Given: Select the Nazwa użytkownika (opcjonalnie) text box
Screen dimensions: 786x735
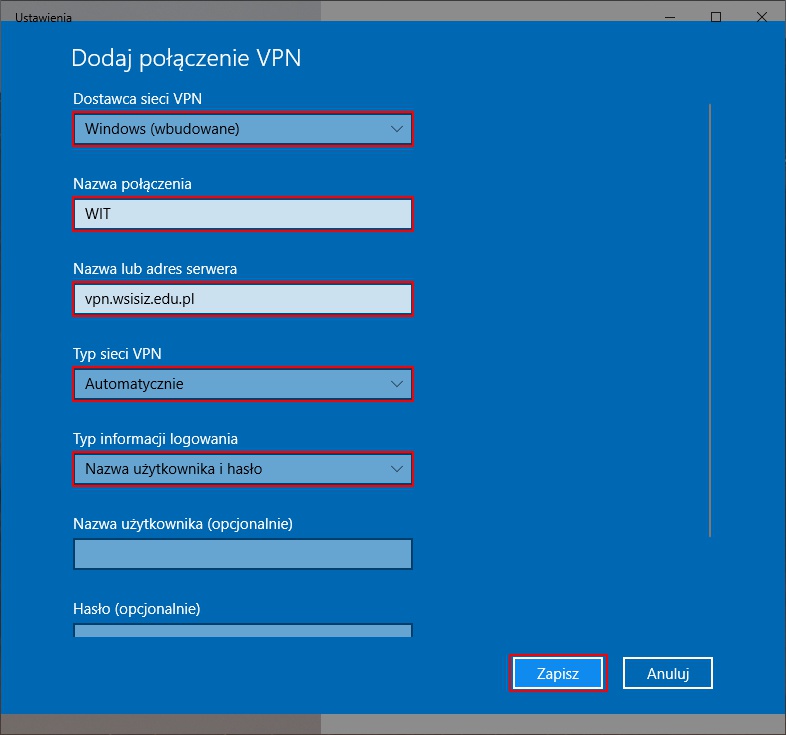Looking at the screenshot, I should tap(242, 554).
